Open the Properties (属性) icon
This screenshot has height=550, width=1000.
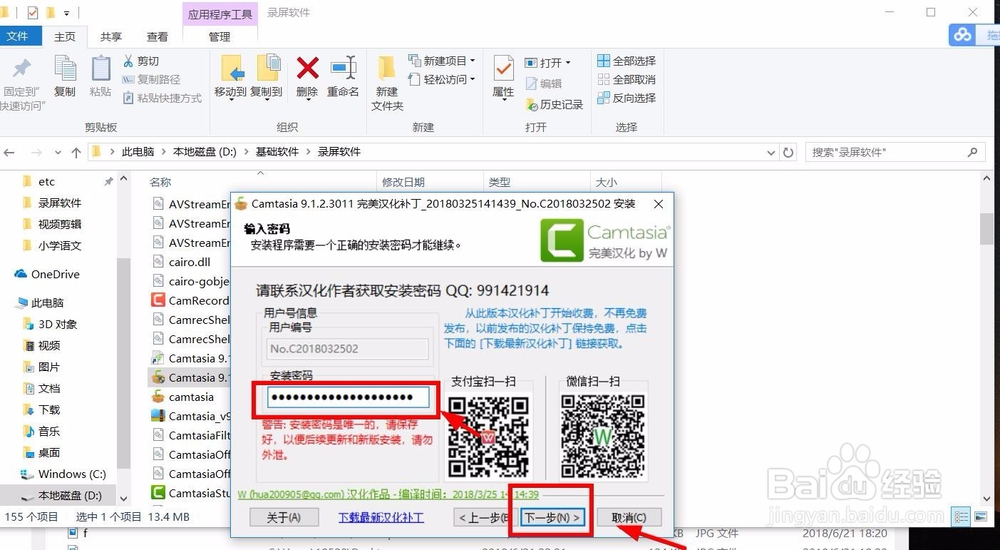coord(503,68)
